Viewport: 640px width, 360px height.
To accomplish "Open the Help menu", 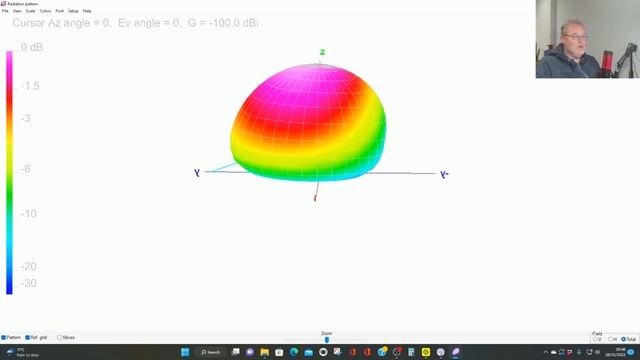I will tap(87, 11).
